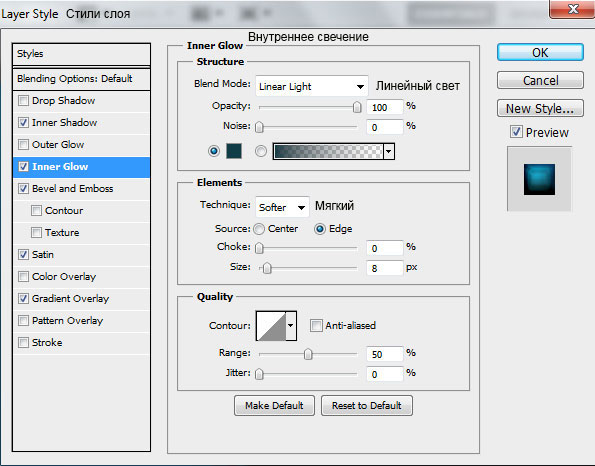Uncheck the Inner Glow checkbox
595x466 pixels.
24,167
